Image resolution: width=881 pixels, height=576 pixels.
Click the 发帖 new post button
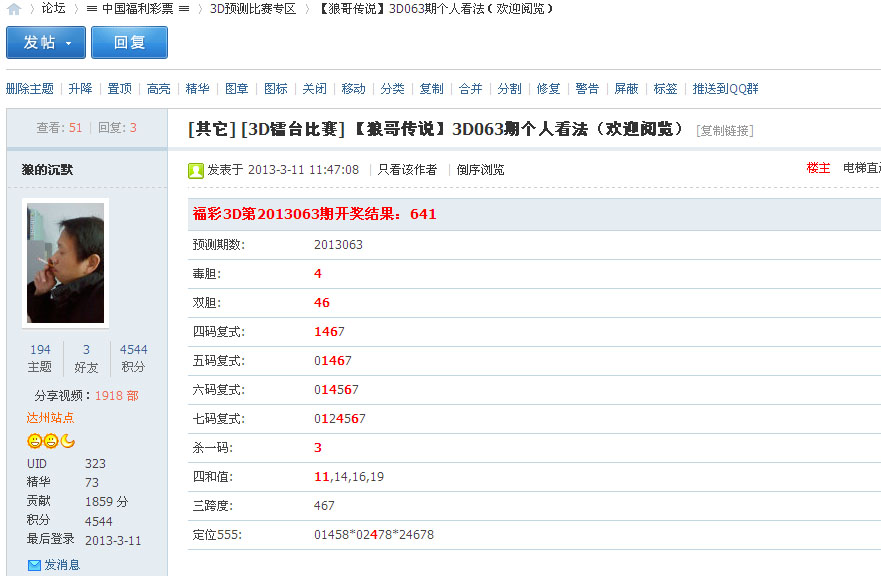tap(46, 42)
